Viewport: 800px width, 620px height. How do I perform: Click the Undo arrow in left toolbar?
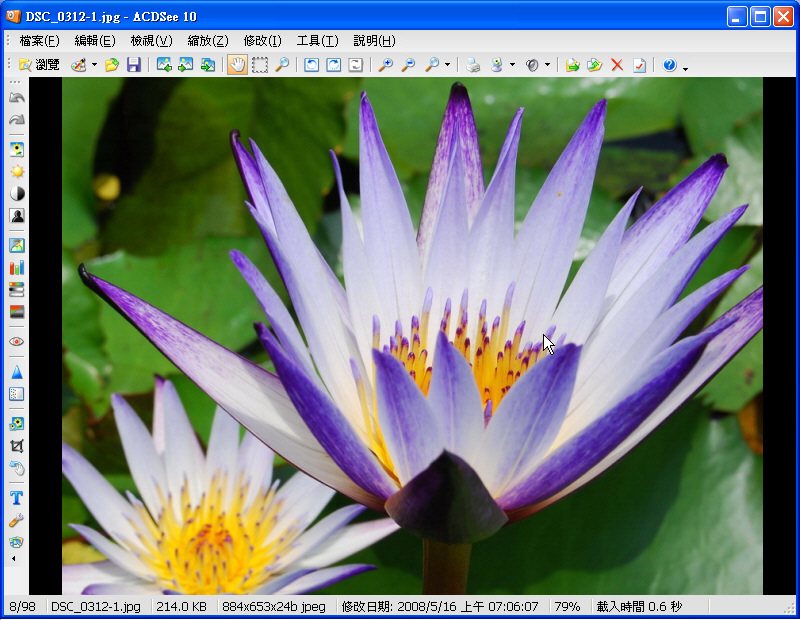coord(16,98)
